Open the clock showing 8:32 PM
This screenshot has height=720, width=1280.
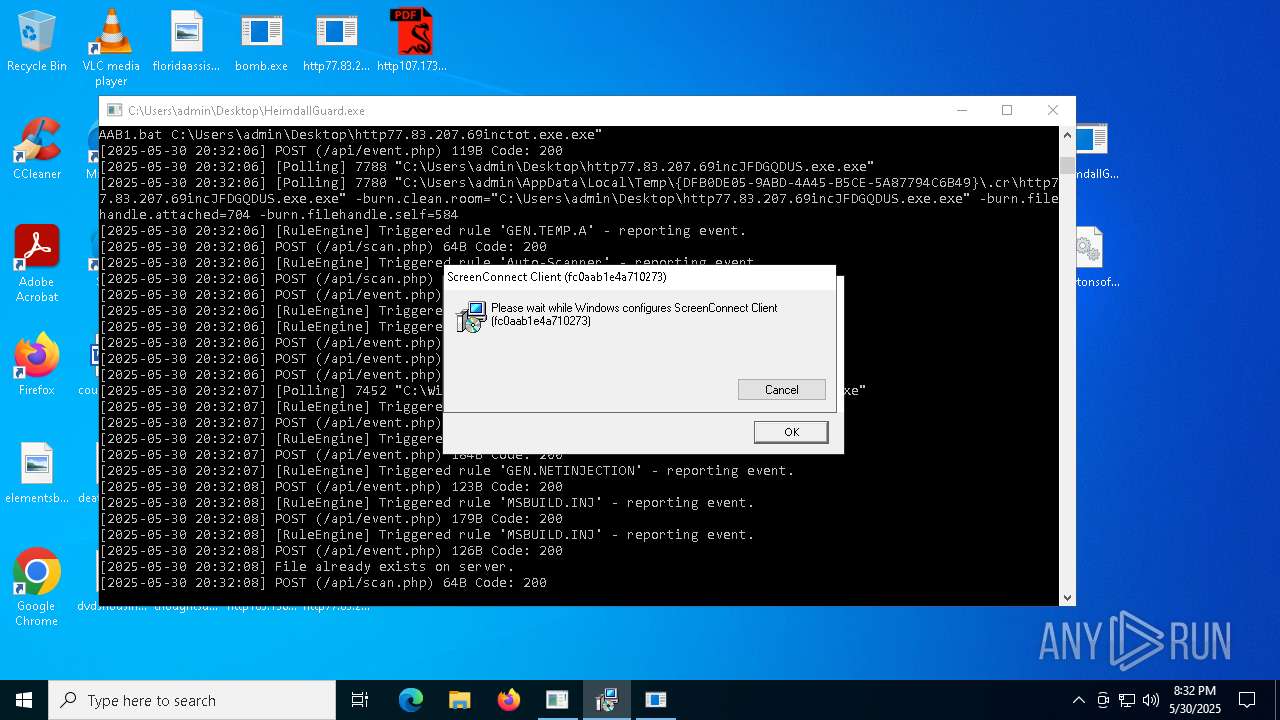point(1195,700)
